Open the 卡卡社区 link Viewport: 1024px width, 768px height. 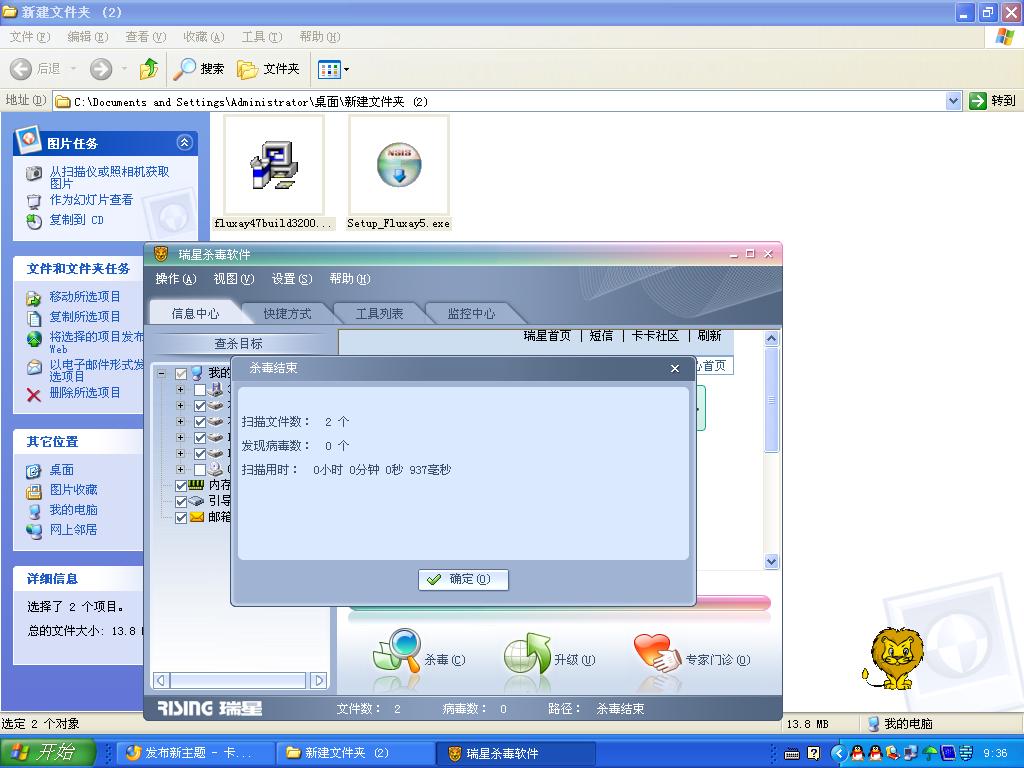click(655, 336)
